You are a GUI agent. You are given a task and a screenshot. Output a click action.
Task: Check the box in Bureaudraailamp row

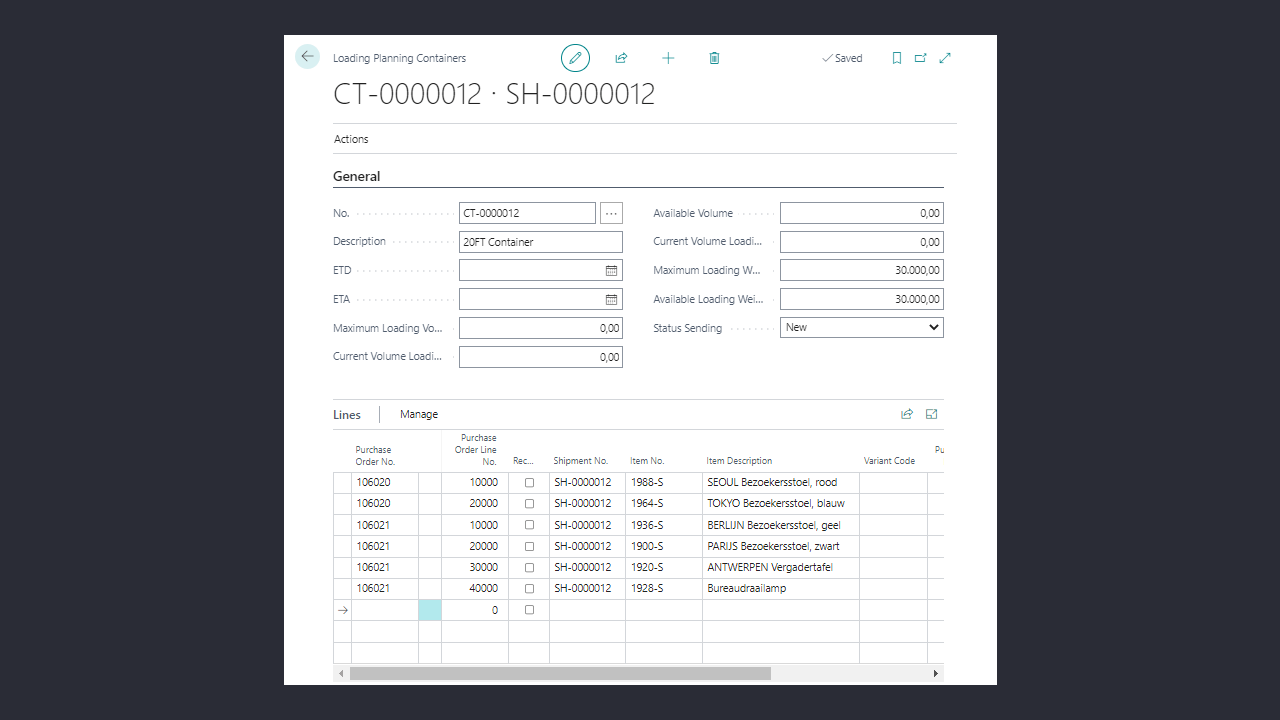tap(529, 589)
